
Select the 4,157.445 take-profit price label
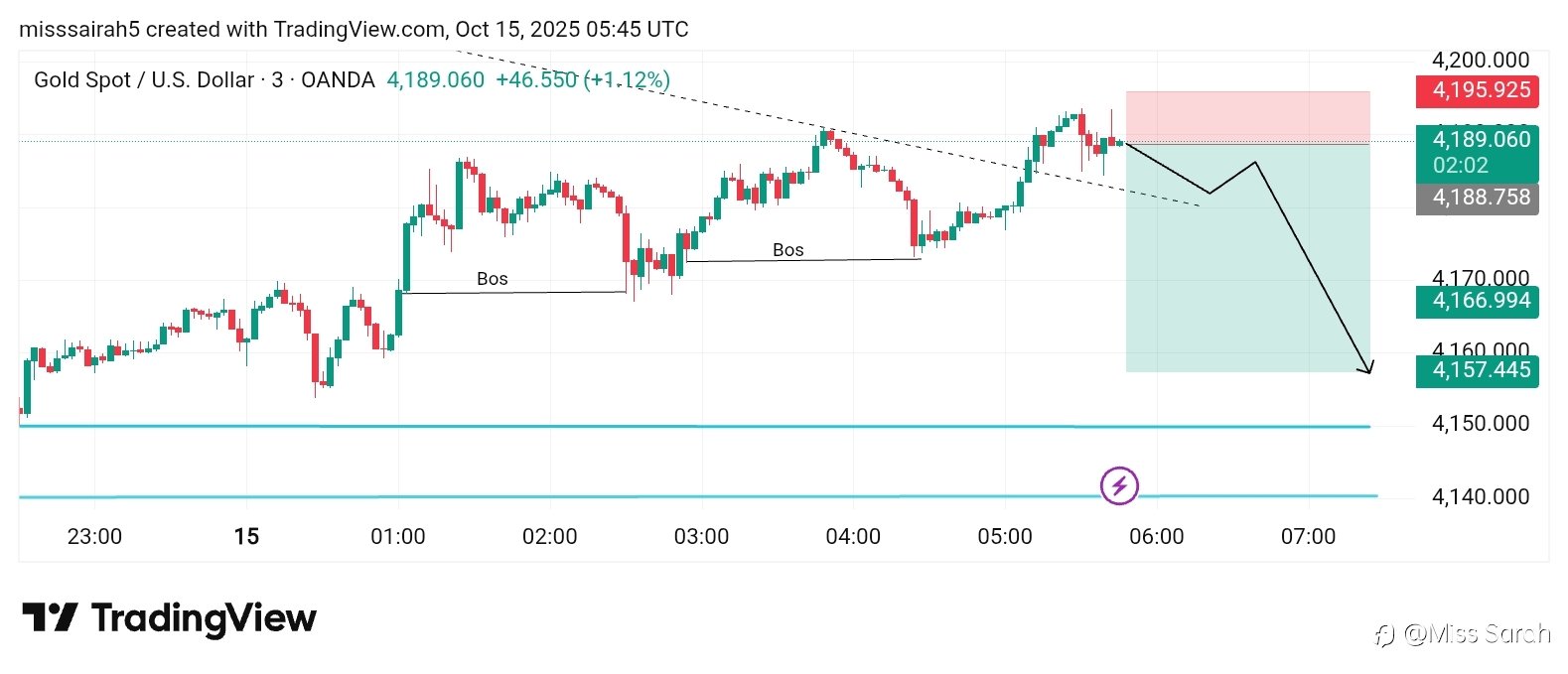[1477, 370]
